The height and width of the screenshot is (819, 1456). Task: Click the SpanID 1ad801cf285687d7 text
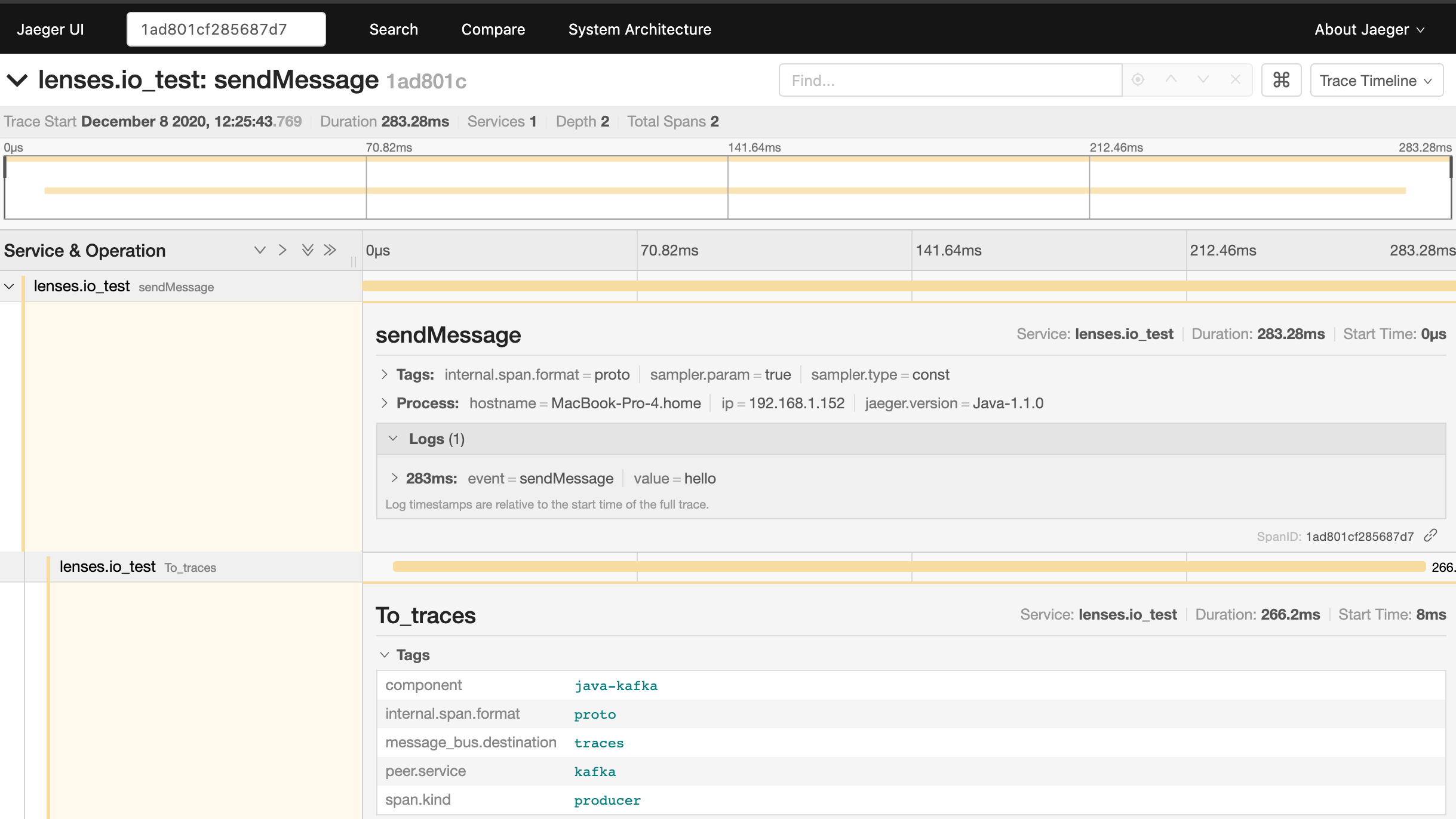click(x=1359, y=536)
